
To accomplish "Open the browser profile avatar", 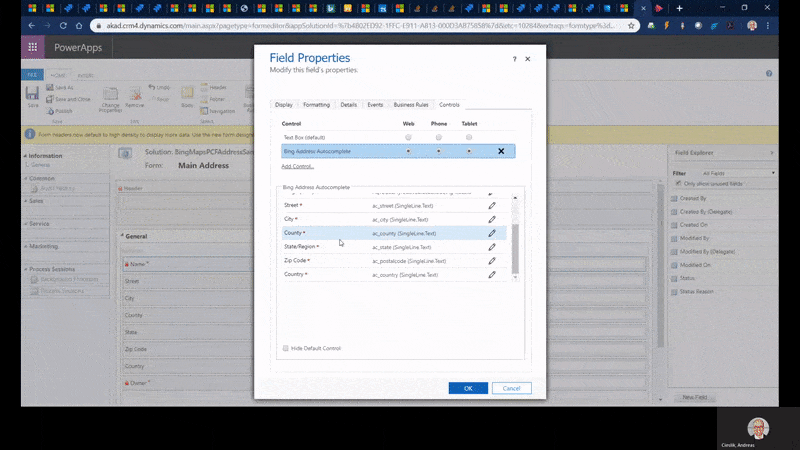I will click(752, 26).
